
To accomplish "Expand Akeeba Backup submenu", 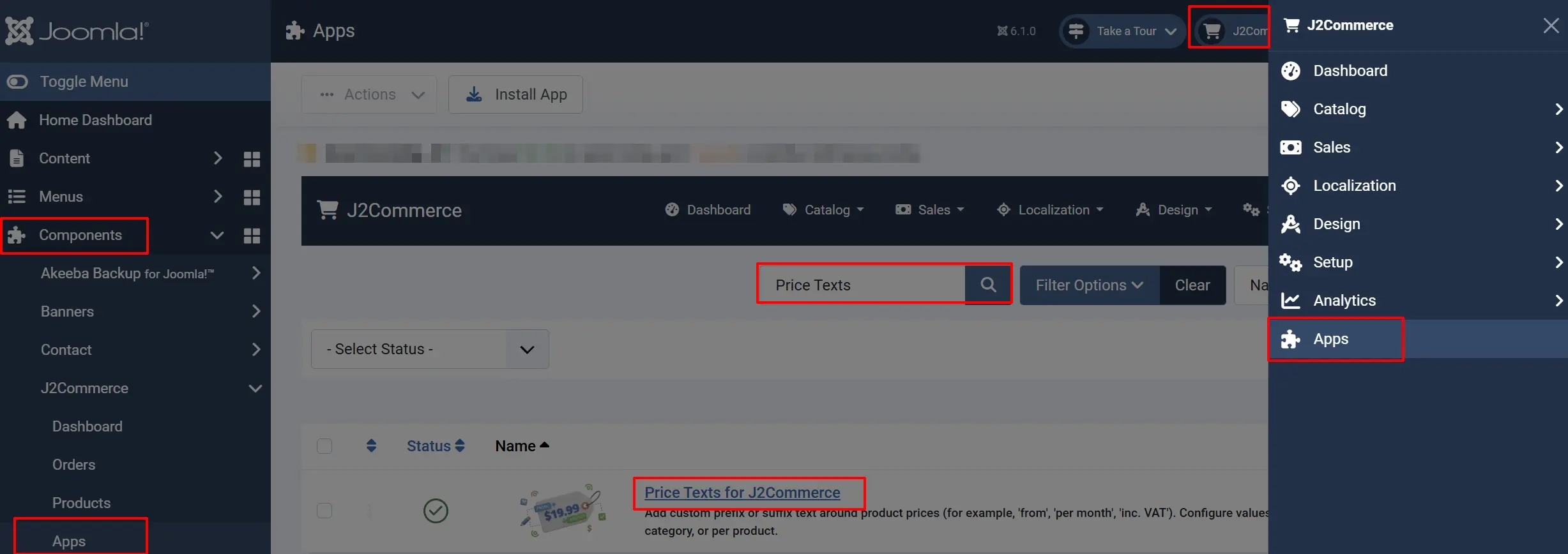I will coord(256,273).
